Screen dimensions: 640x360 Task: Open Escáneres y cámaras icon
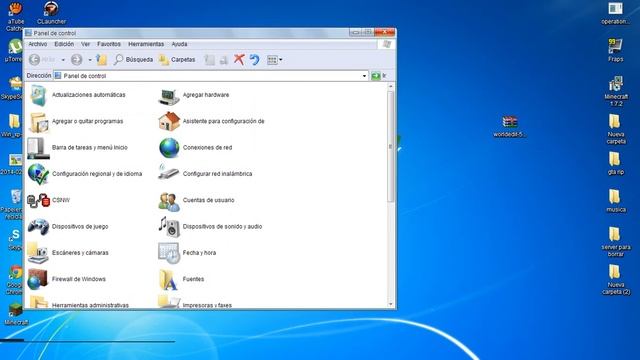pyautogui.click(x=38, y=253)
